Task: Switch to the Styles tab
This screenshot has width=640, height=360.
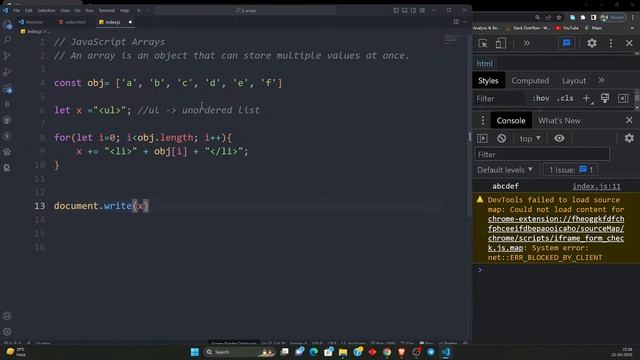Action: pos(488,80)
